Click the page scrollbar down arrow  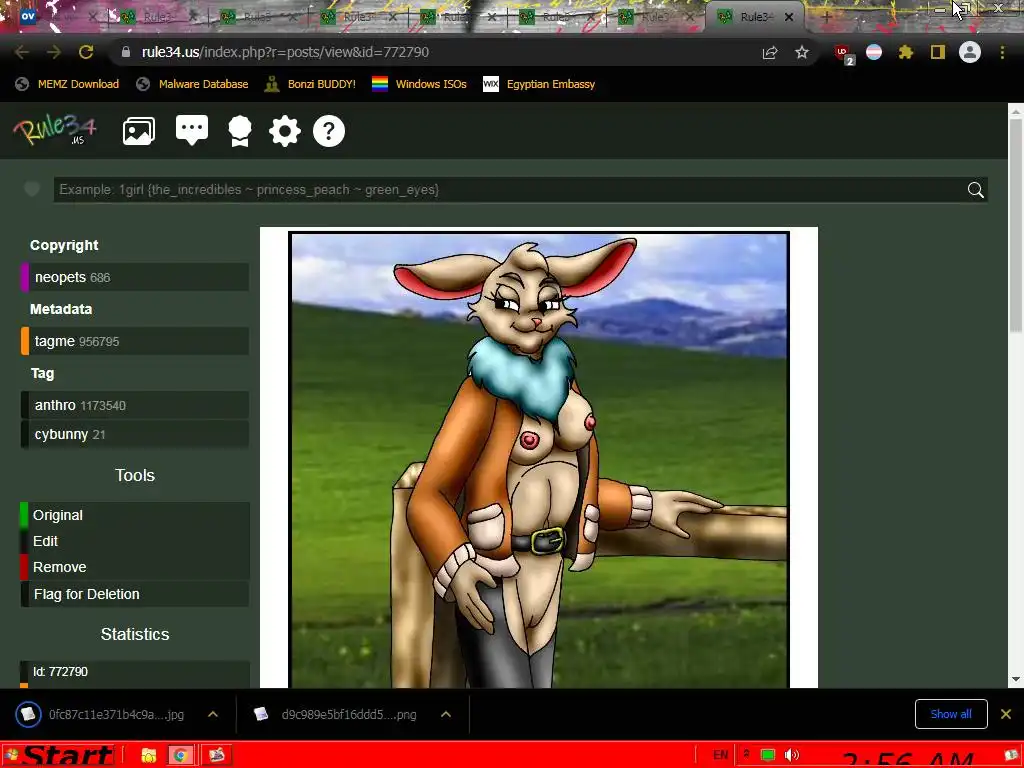coord(1016,679)
